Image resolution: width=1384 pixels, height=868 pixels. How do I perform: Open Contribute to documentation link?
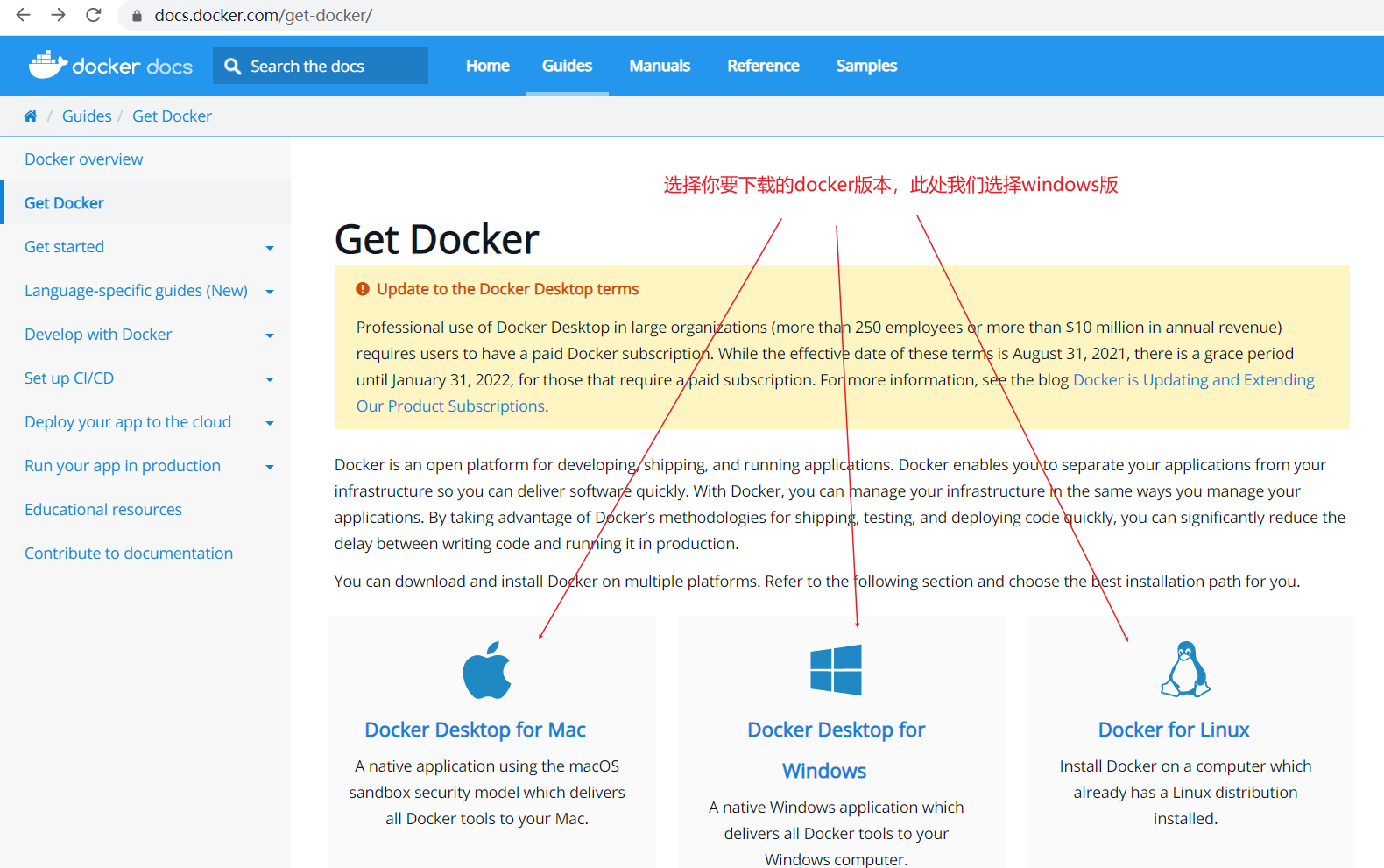pos(129,554)
